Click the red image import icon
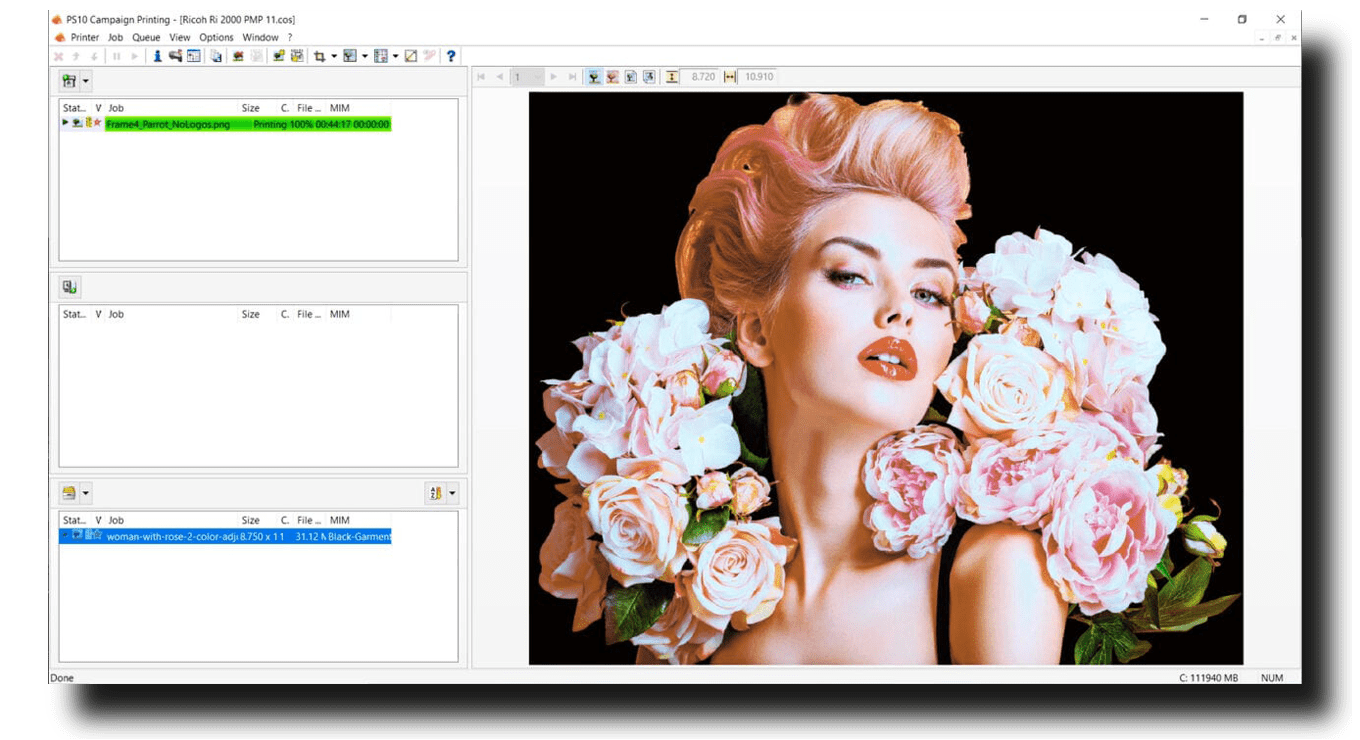Screen dimensions: 1360x740 (238, 57)
